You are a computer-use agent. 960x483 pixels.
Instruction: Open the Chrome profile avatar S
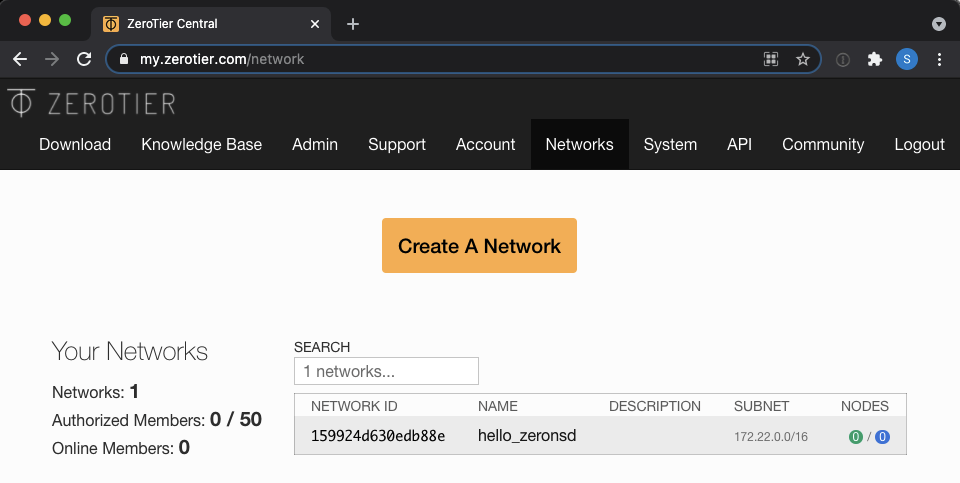click(907, 59)
